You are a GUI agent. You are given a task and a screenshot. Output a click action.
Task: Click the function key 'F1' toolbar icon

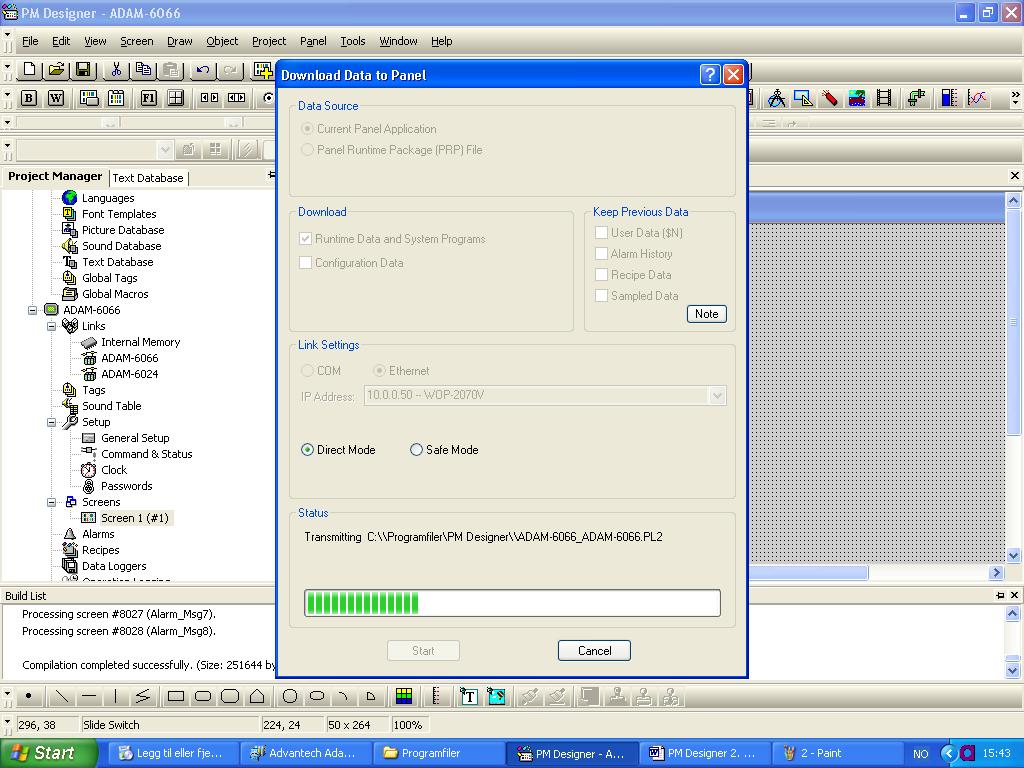[149, 98]
